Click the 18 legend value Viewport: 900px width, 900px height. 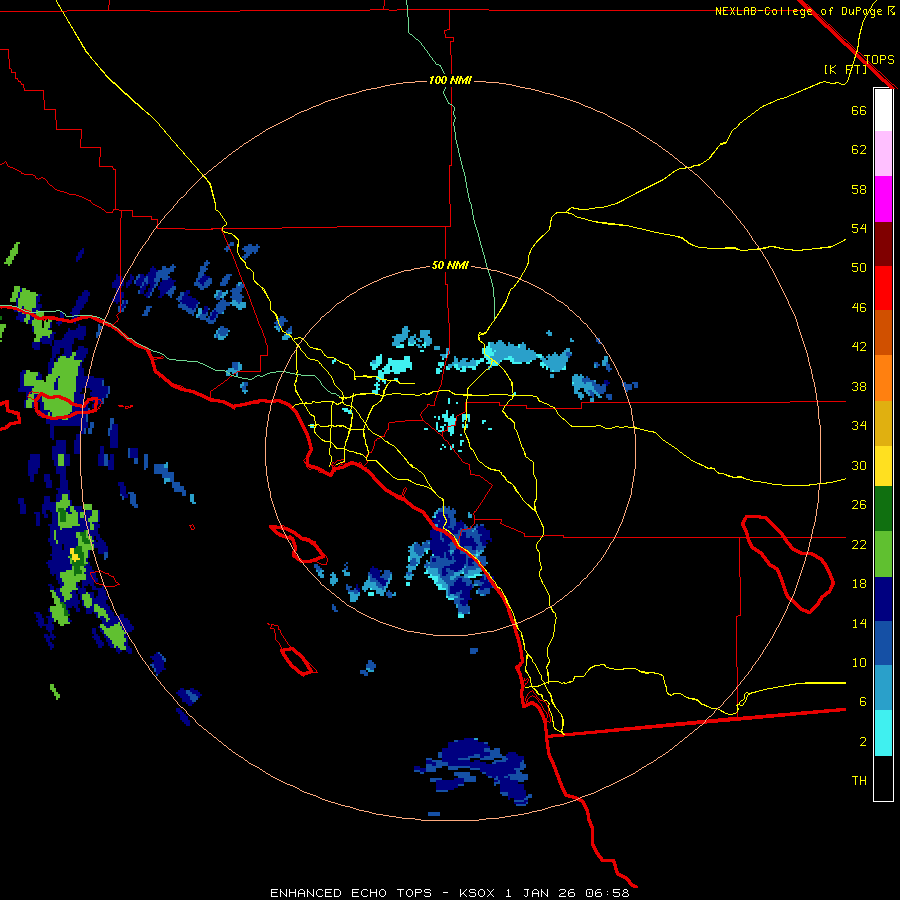coord(859,584)
